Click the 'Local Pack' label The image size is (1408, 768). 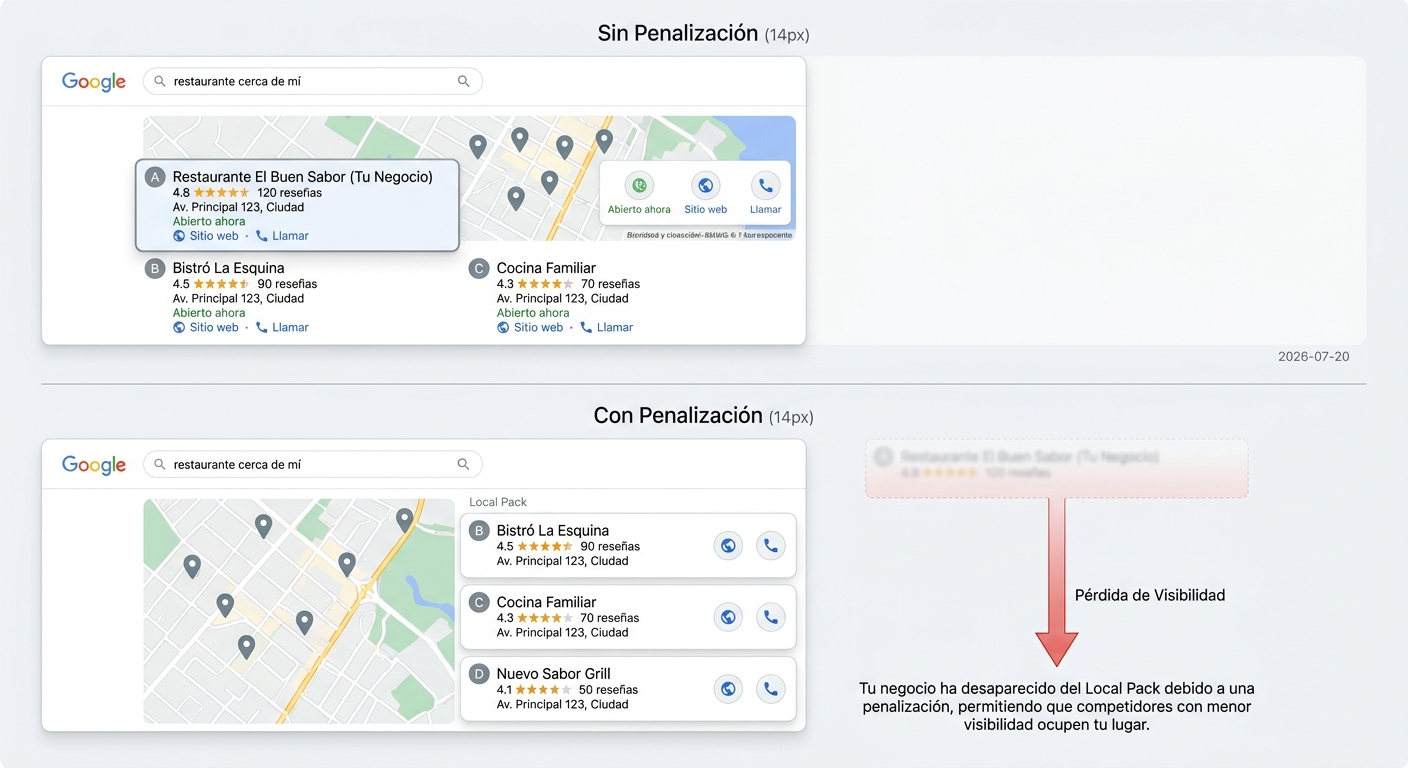498,502
